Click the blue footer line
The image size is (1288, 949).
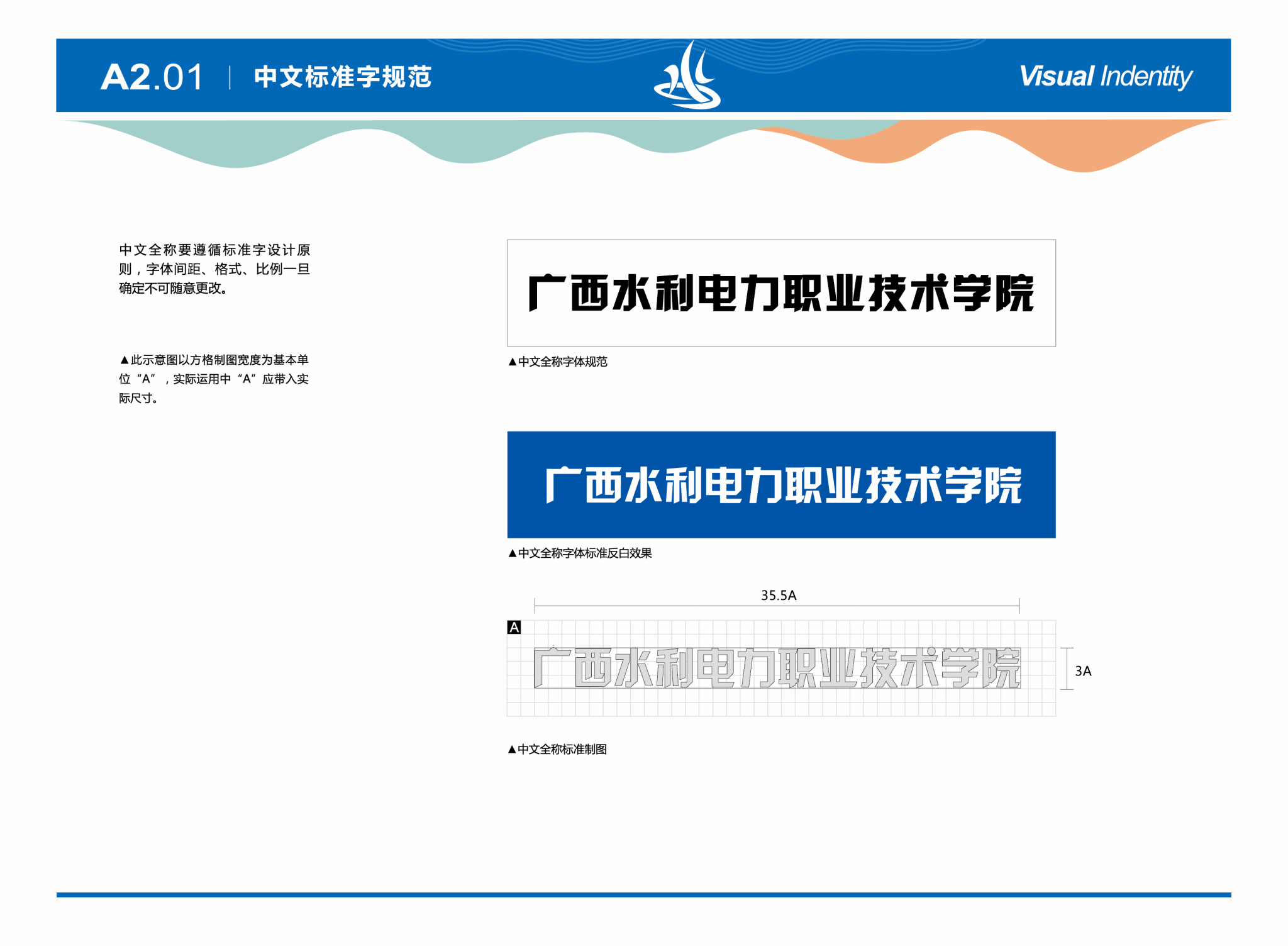click(643, 894)
